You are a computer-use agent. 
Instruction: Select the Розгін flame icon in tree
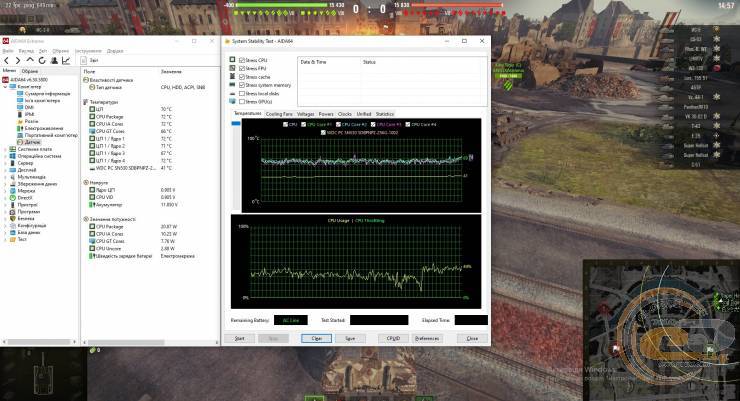tap(20, 121)
